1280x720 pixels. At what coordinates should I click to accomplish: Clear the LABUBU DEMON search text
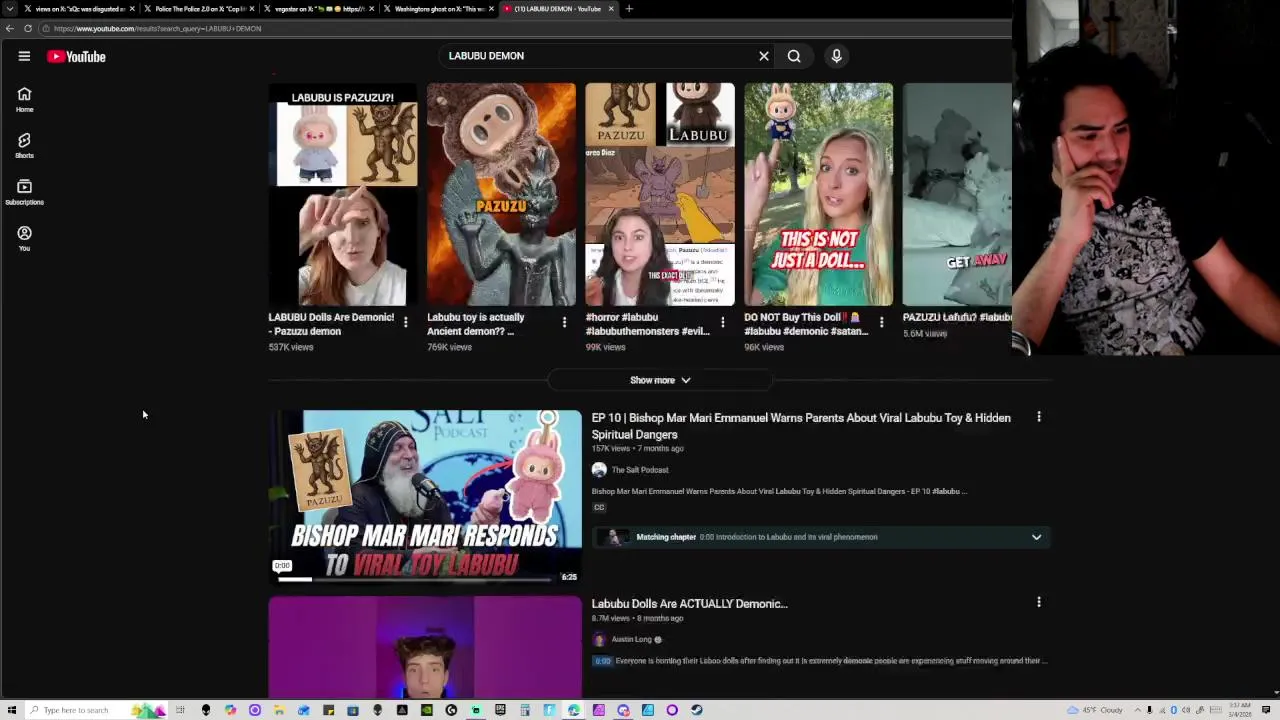[764, 56]
